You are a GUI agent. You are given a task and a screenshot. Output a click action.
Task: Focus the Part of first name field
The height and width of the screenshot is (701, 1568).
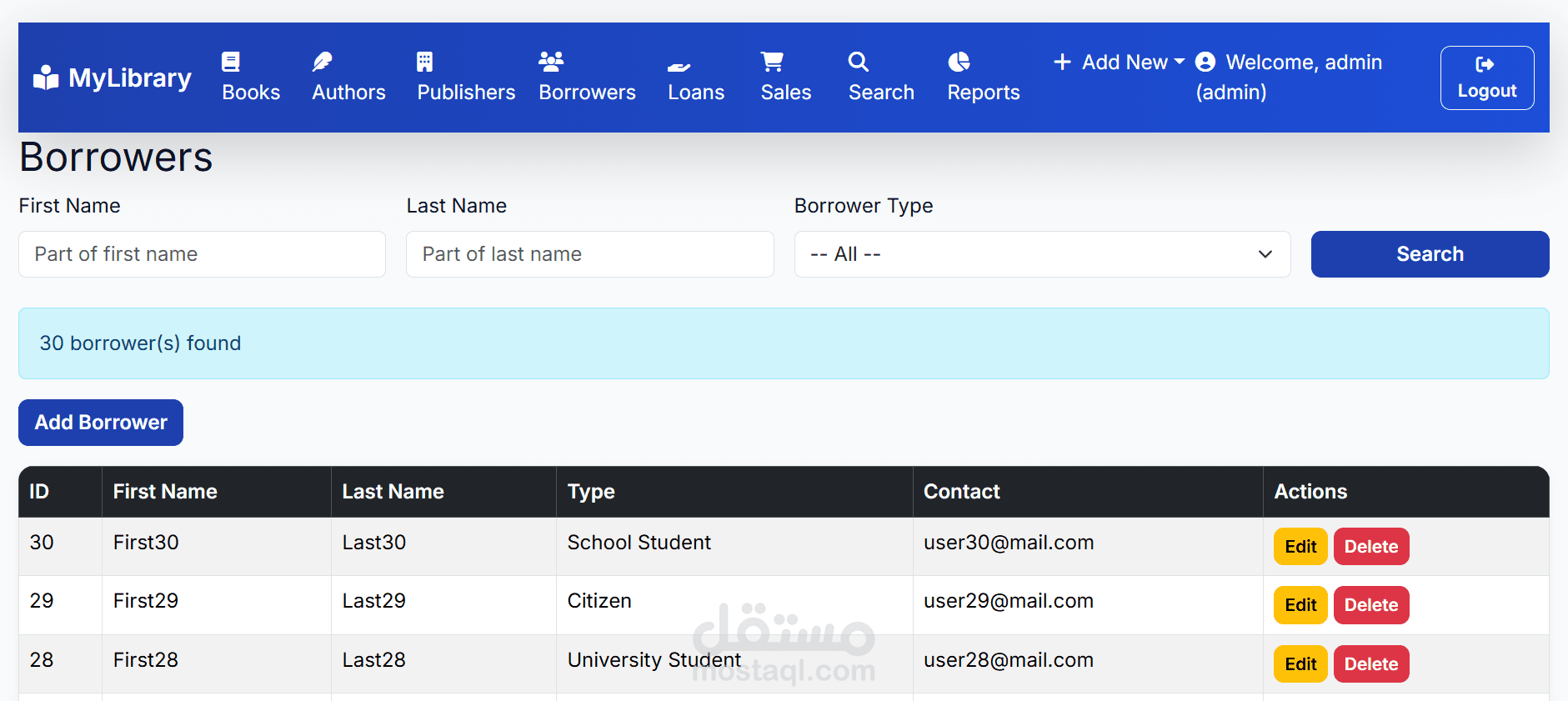[x=202, y=254]
